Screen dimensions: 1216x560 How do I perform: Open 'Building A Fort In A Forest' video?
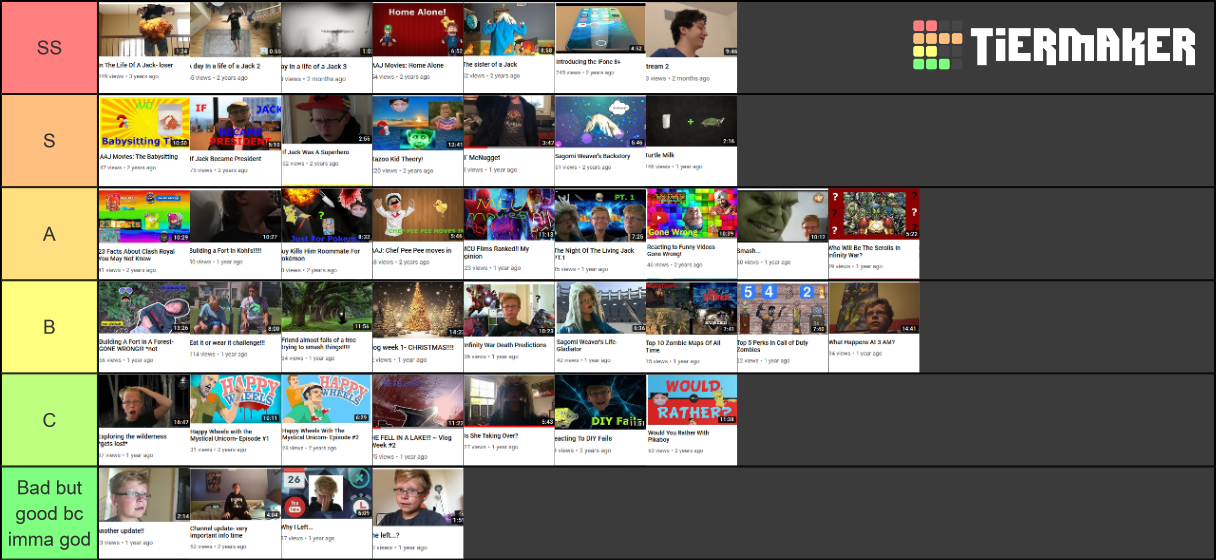coord(144,326)
